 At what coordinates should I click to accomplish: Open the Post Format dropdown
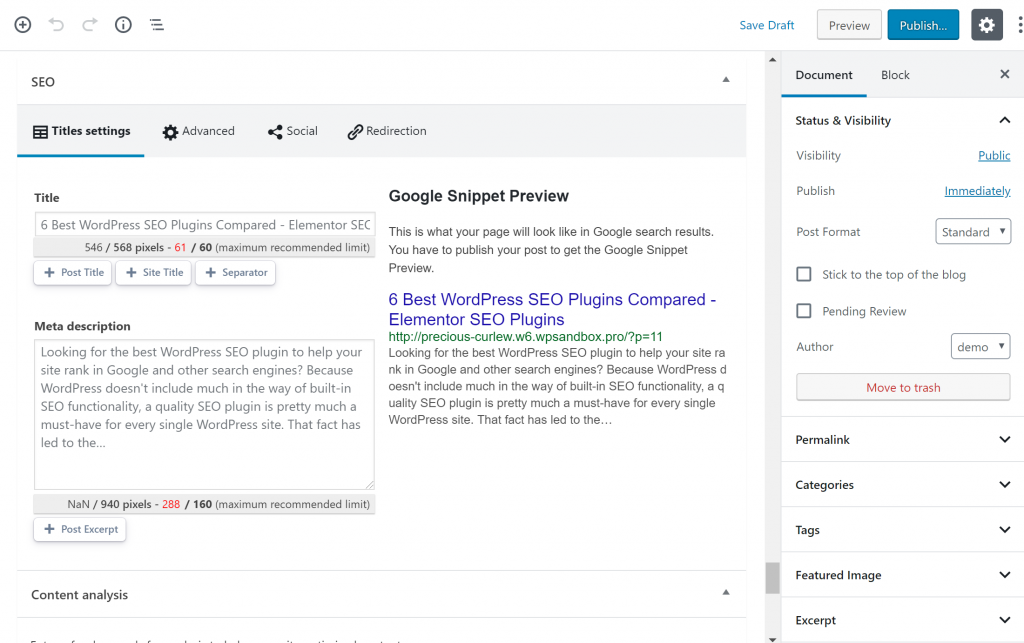tap(973, 232)
